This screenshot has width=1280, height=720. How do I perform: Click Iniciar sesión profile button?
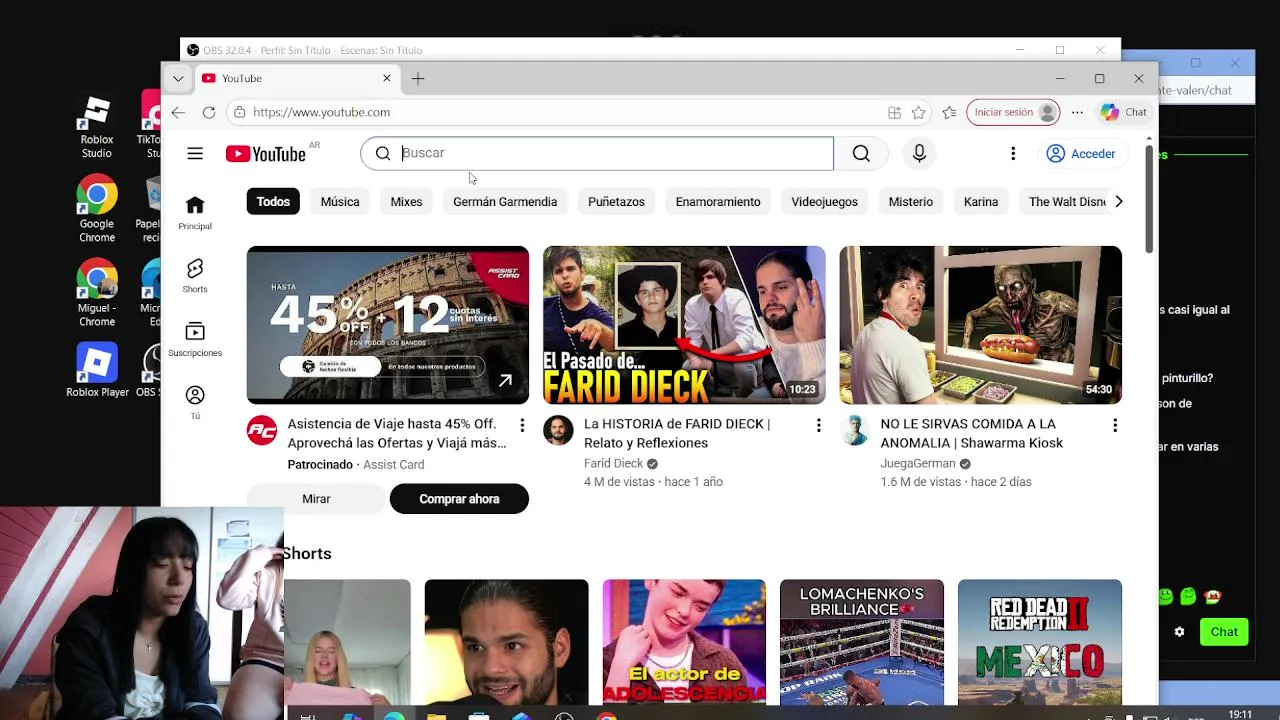pyautogui.click(x=1014, y=112)
